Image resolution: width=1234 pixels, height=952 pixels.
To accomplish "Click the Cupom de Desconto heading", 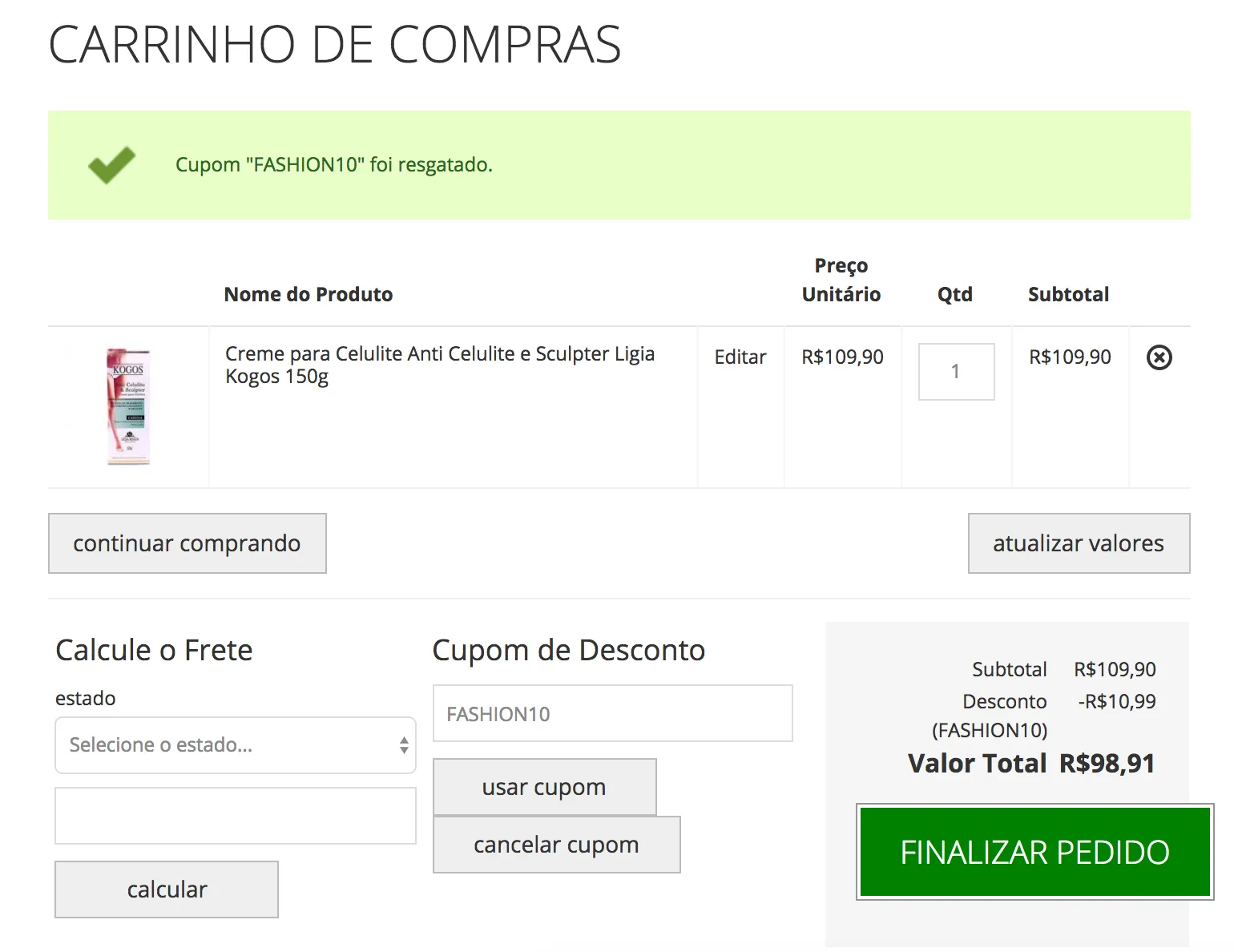I will pos(569,650).
